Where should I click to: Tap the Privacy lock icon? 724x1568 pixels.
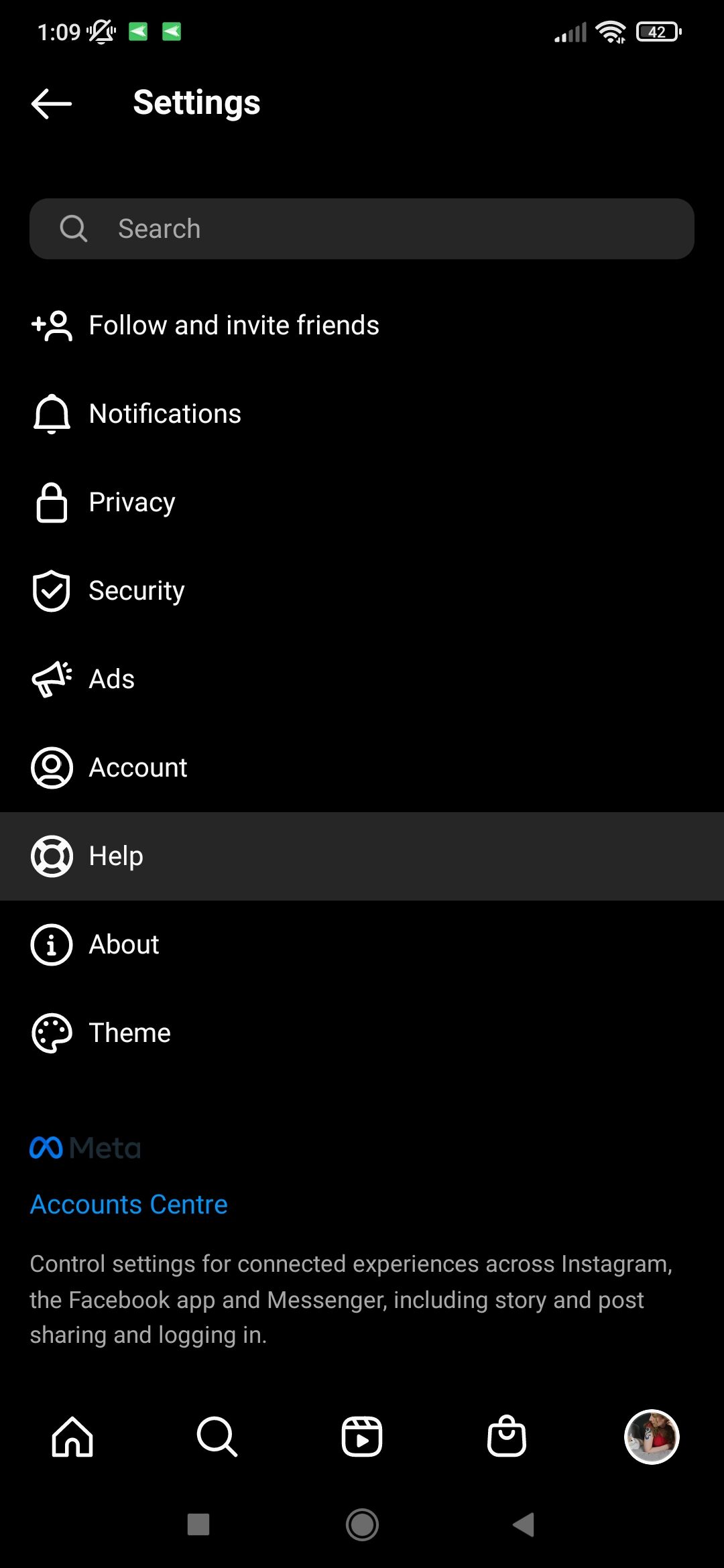coord(52,503)
